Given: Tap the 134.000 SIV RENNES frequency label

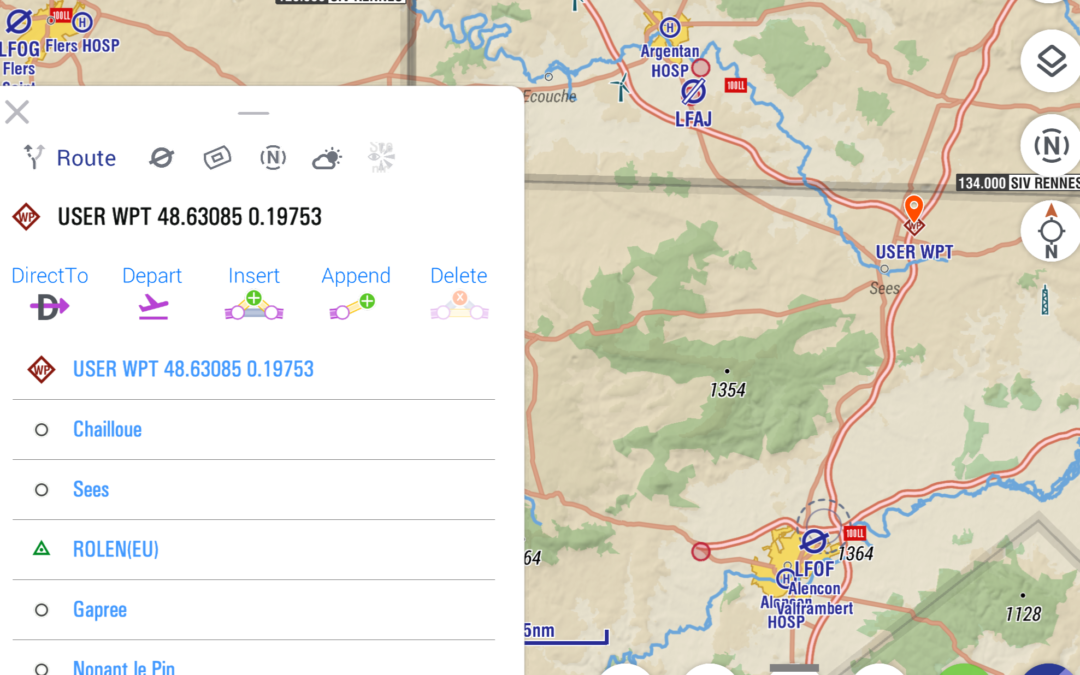Looking at the screenshot, I should [1018, 183].
